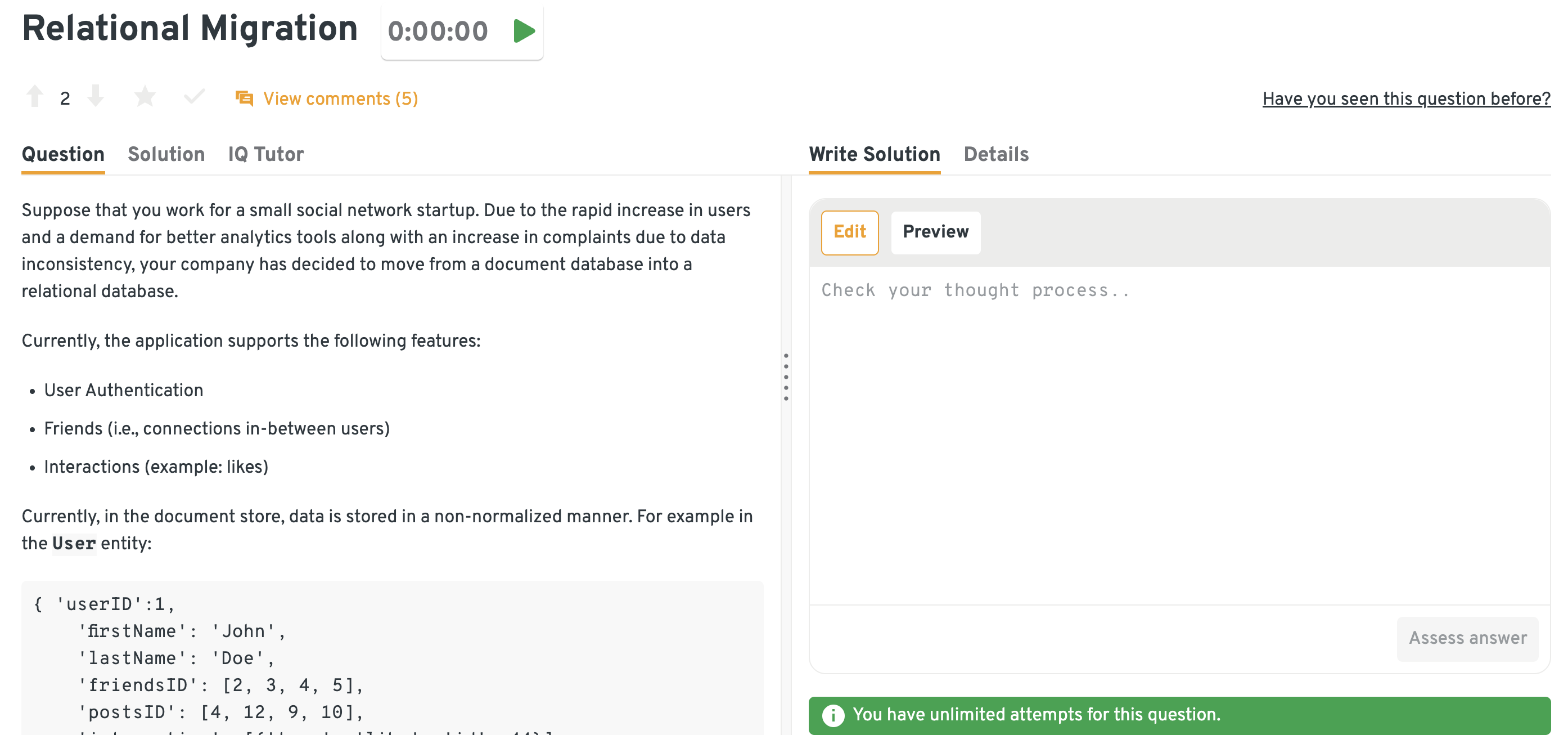Click the 0:00:00 timer display

click(438, 31)
